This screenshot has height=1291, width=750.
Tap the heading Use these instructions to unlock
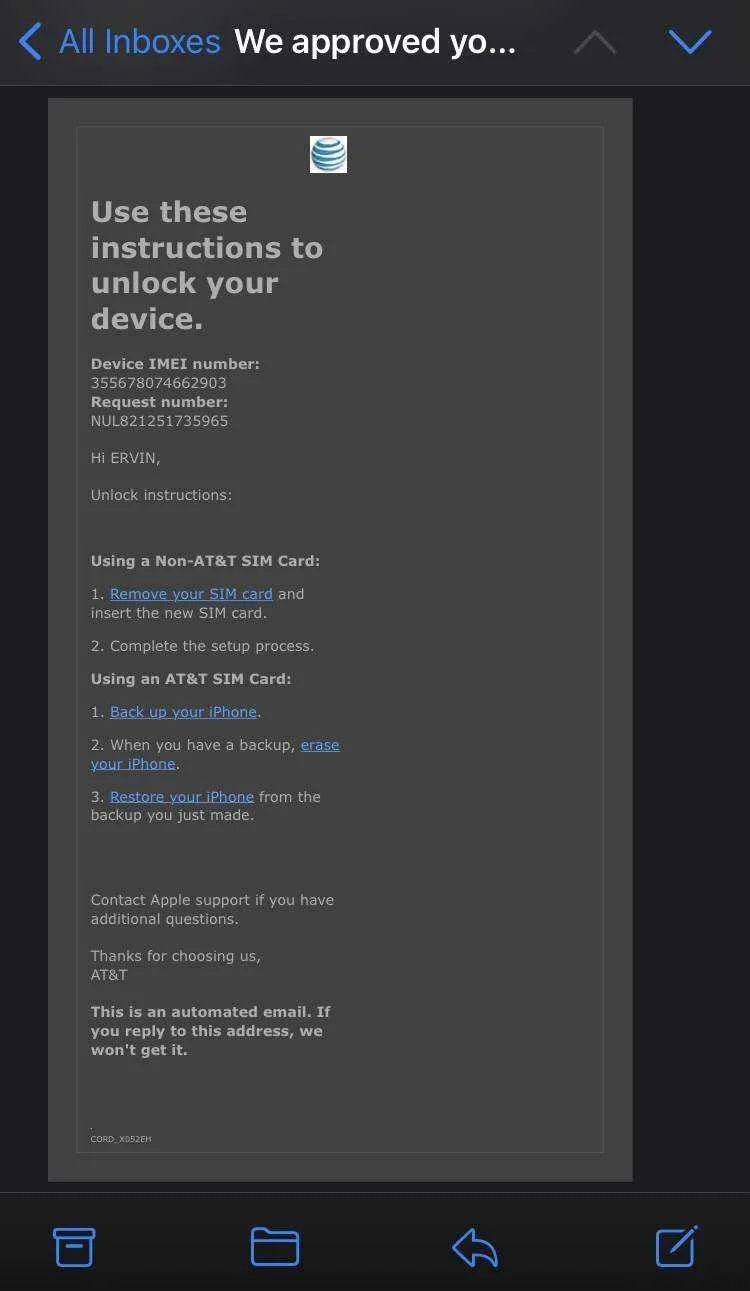click(207, 265)
